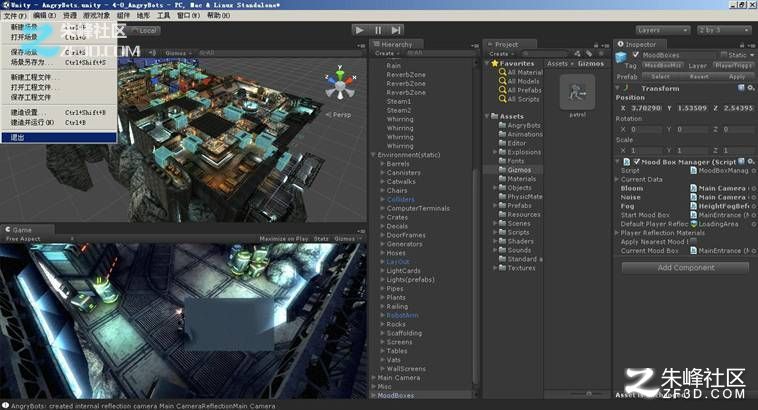Click the Prefab Revert button
The height and width of the screenshot is (410, 758).
[699, 76]
